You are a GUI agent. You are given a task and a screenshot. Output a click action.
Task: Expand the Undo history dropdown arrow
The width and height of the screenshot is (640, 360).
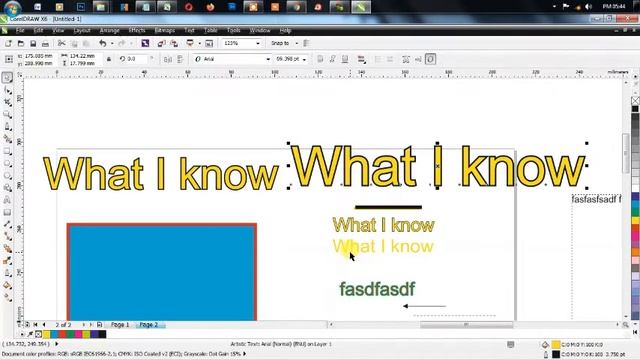pos(112,44)
